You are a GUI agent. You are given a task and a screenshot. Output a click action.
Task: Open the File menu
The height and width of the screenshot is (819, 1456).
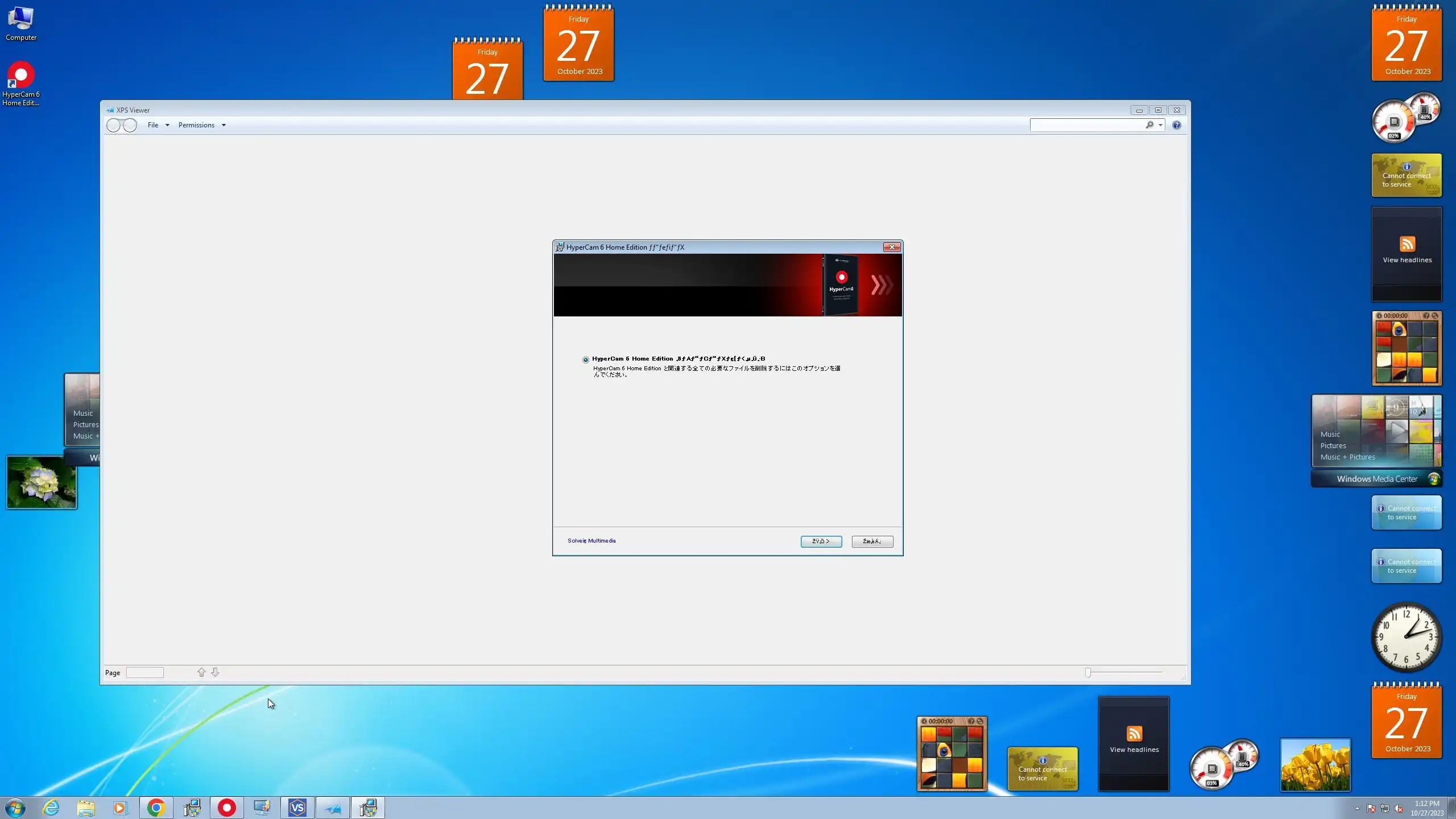click(x=153, y=125)
